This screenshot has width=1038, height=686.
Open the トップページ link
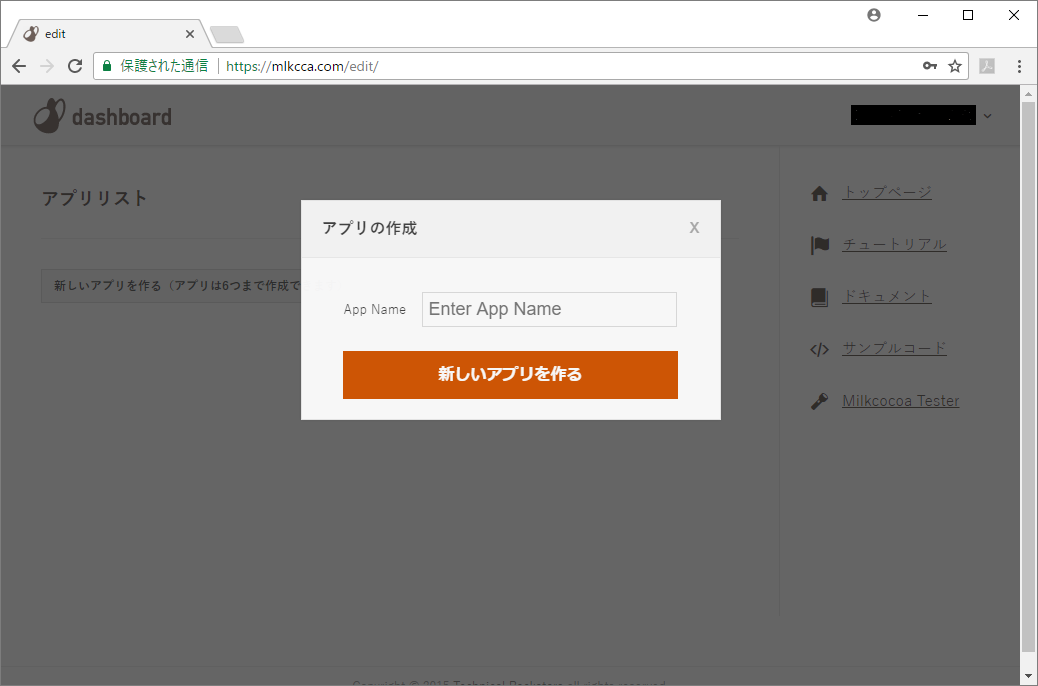coord(886,192)
